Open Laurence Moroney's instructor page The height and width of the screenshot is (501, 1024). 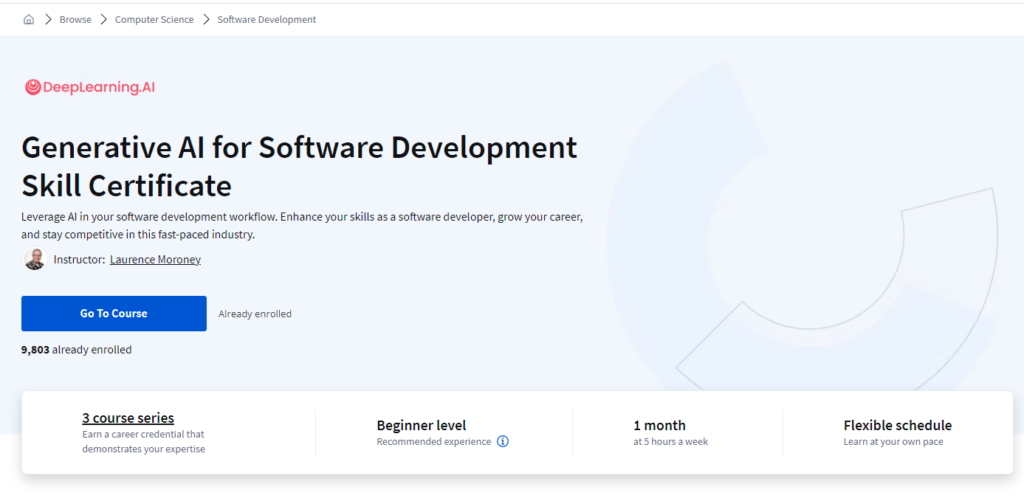[x=155, y=260]
